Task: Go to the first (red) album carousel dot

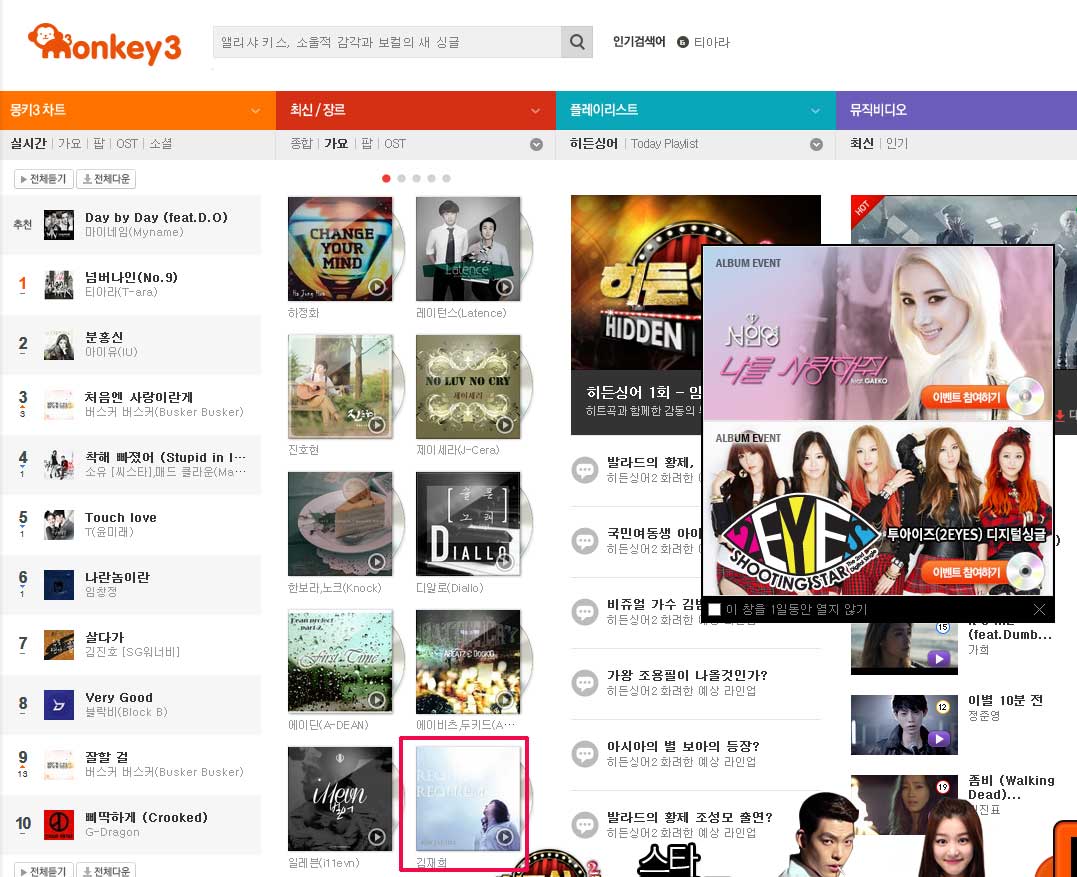Action: (x=386, y=179)
